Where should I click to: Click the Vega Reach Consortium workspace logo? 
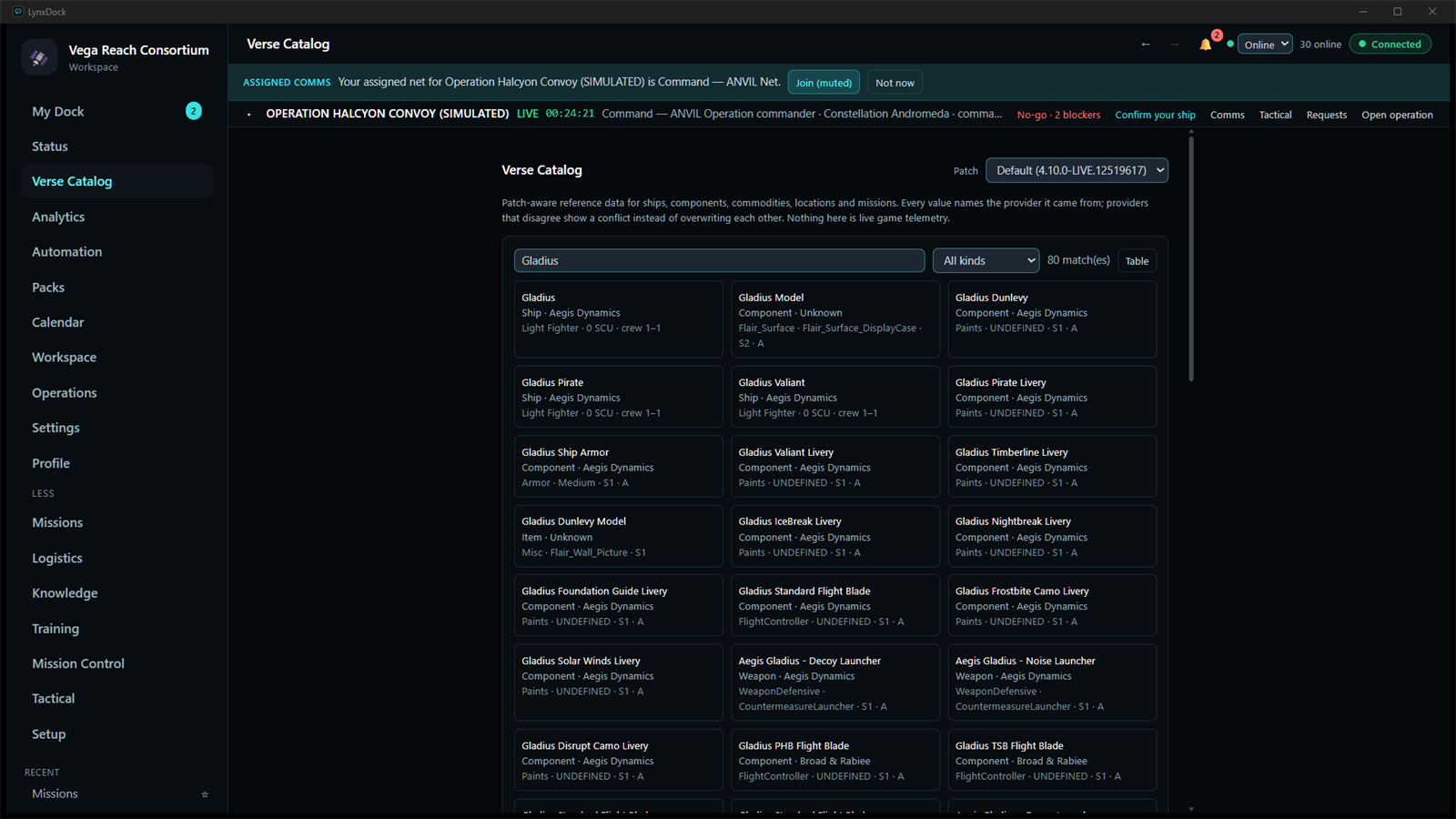(39, 57)
